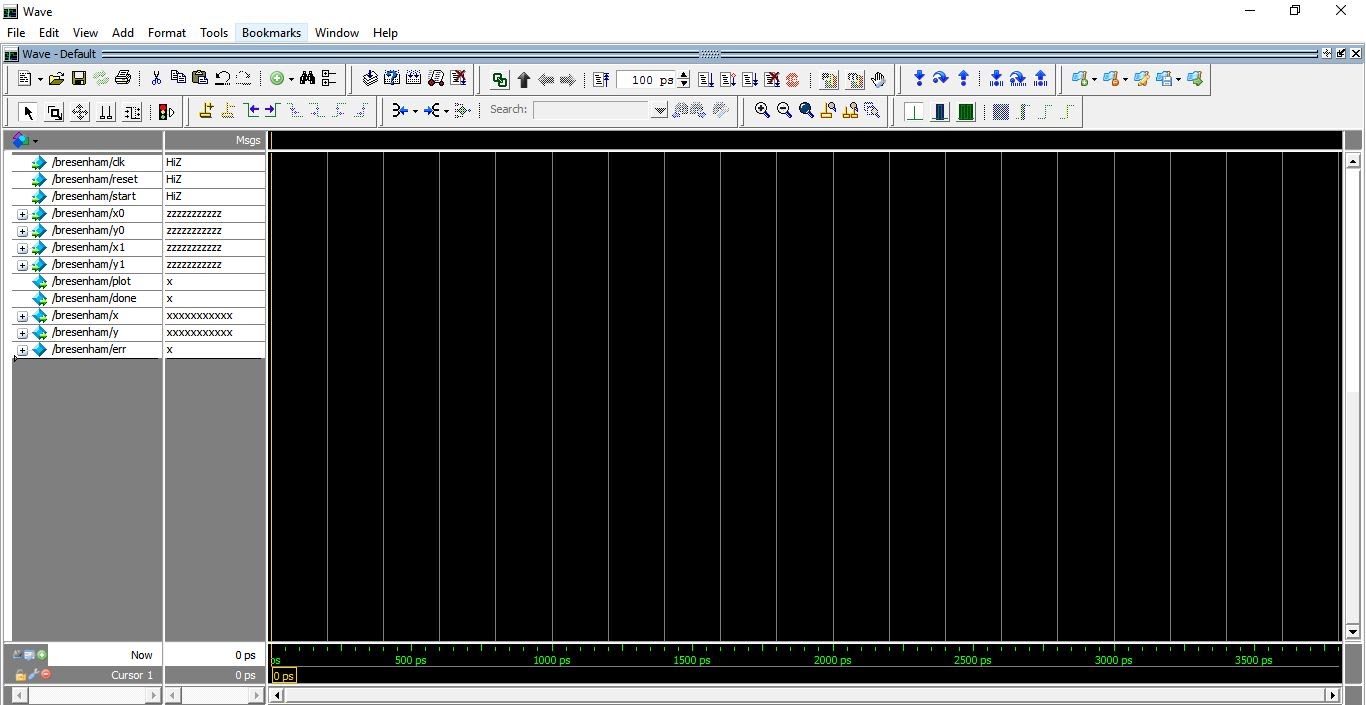Cut the selected signal with the scissors icon
This screenshot has width=1366, height=705.
(x=156, y=79)
